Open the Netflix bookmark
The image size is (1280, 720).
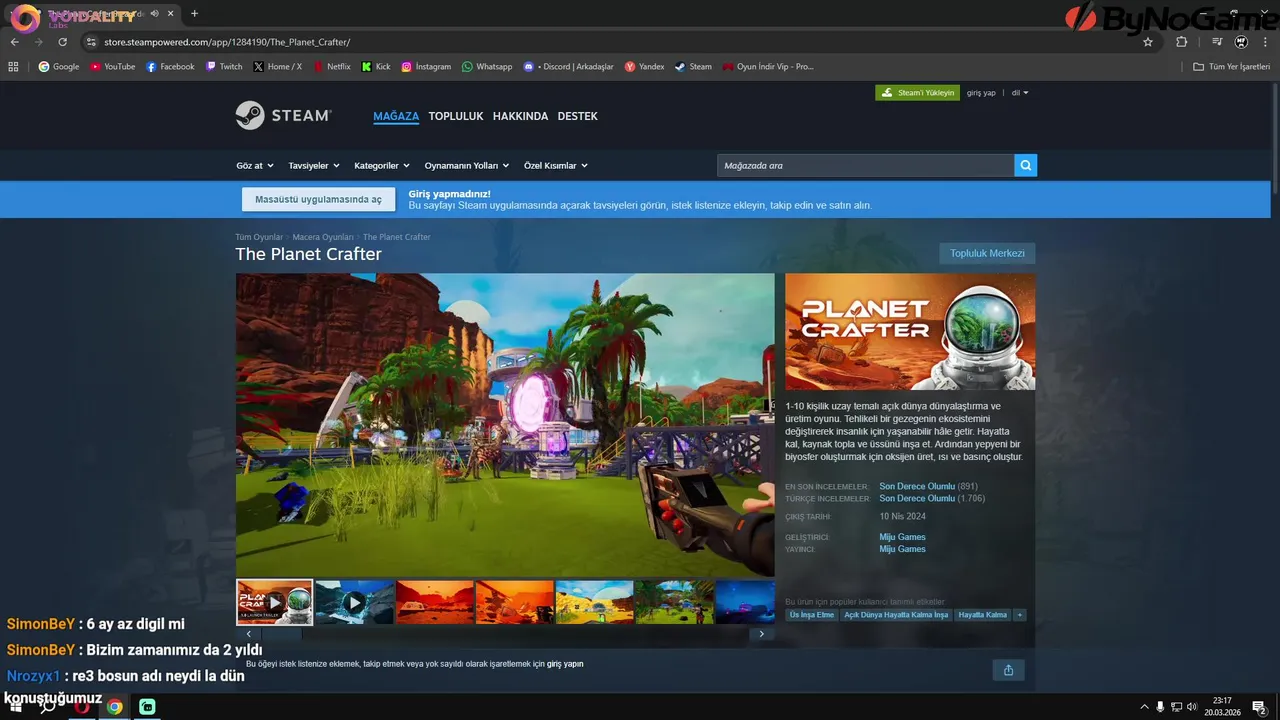coord(332,67)
